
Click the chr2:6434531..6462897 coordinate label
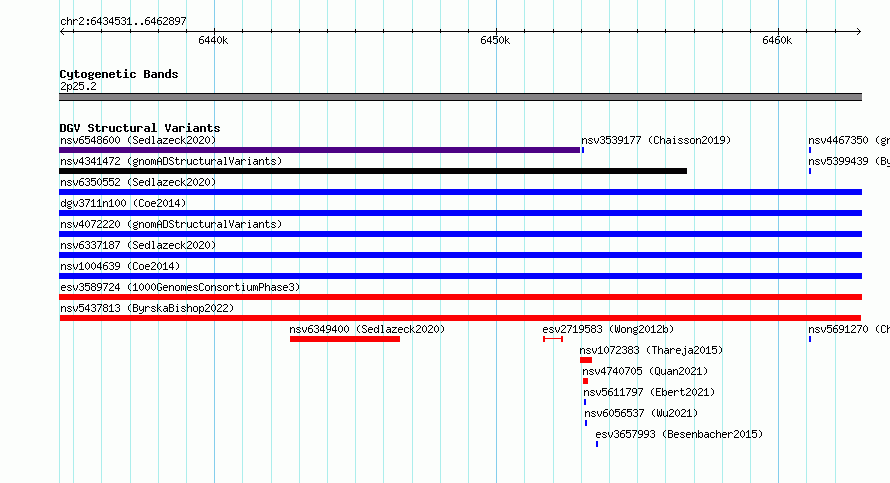123,21
